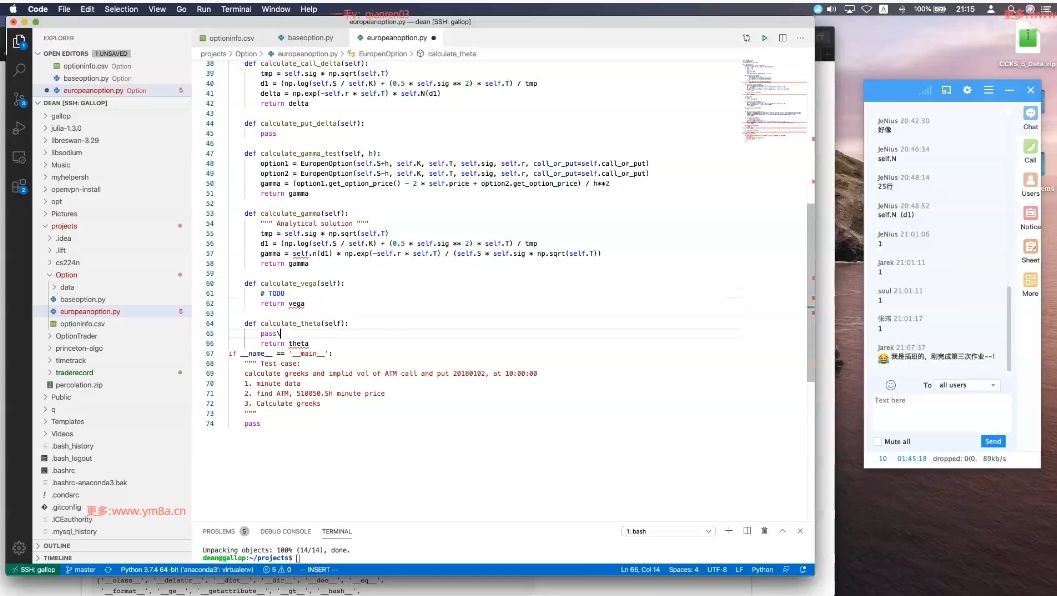Image resolution: width=1057 pixels, height=596 pixels.
Task: Open the Users panel in chat window
Action: [1030, 183]
